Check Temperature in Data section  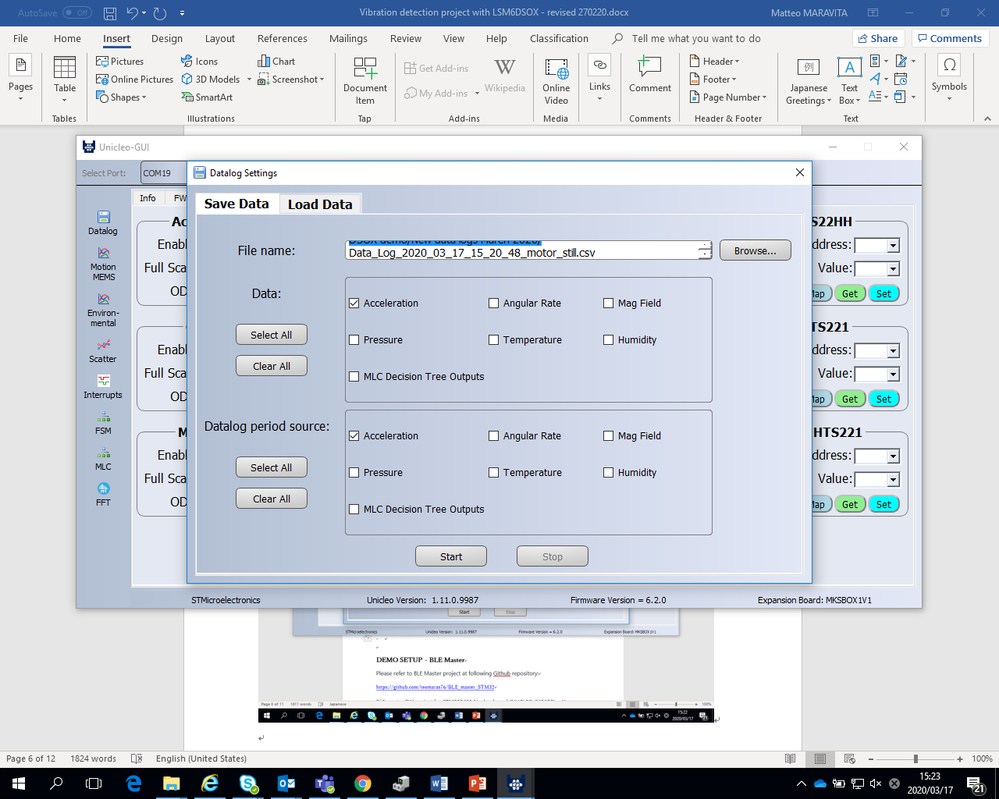494,340
